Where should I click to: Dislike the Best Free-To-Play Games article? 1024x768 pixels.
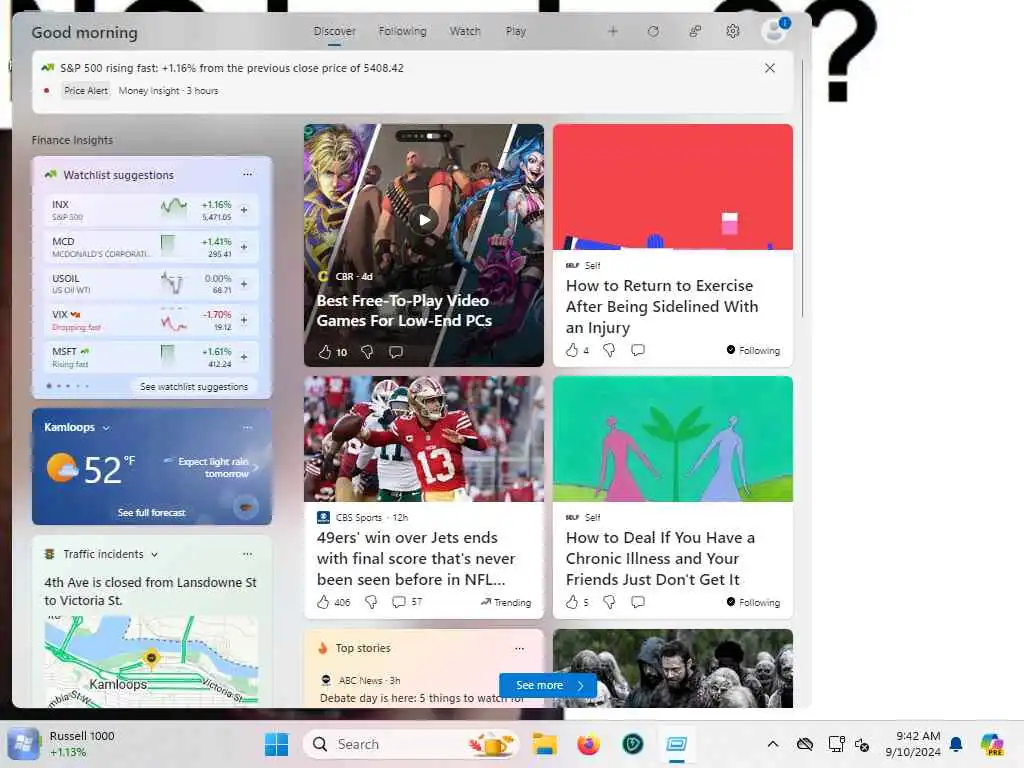pyautogui.click(x=367, y=352)
